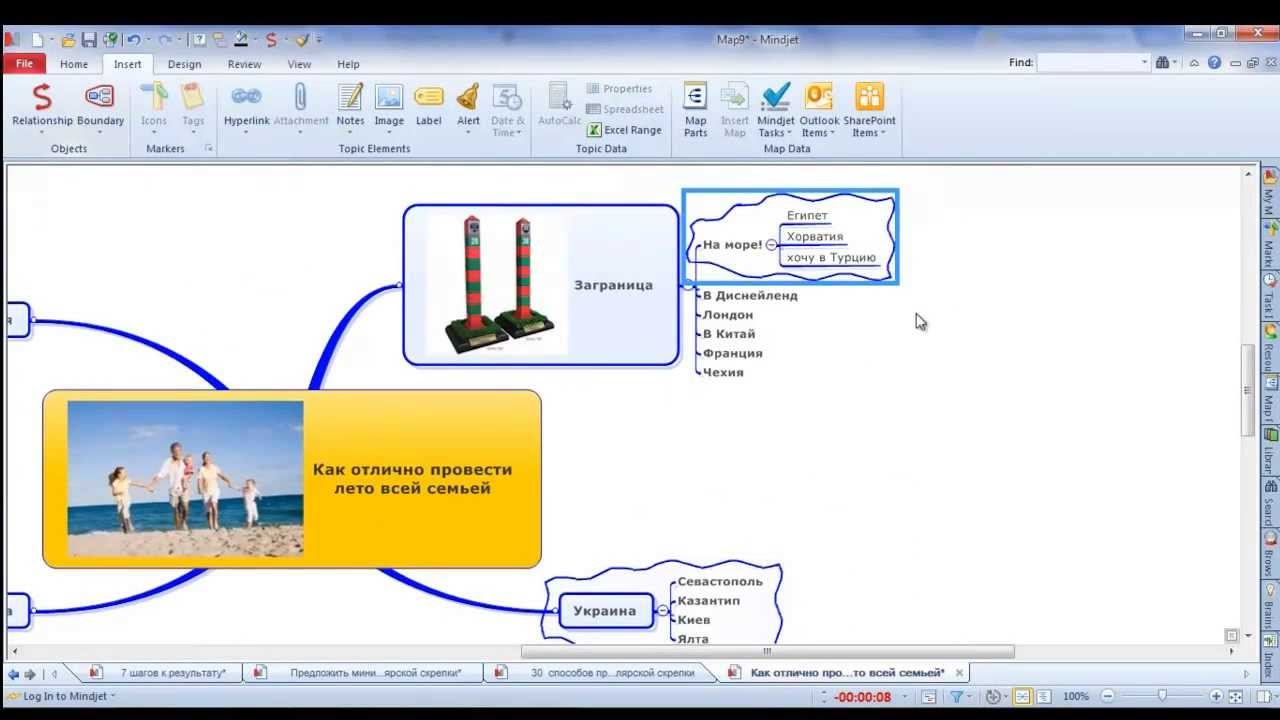
Task: Add a Boundary around topics
Action: point(100,108)
